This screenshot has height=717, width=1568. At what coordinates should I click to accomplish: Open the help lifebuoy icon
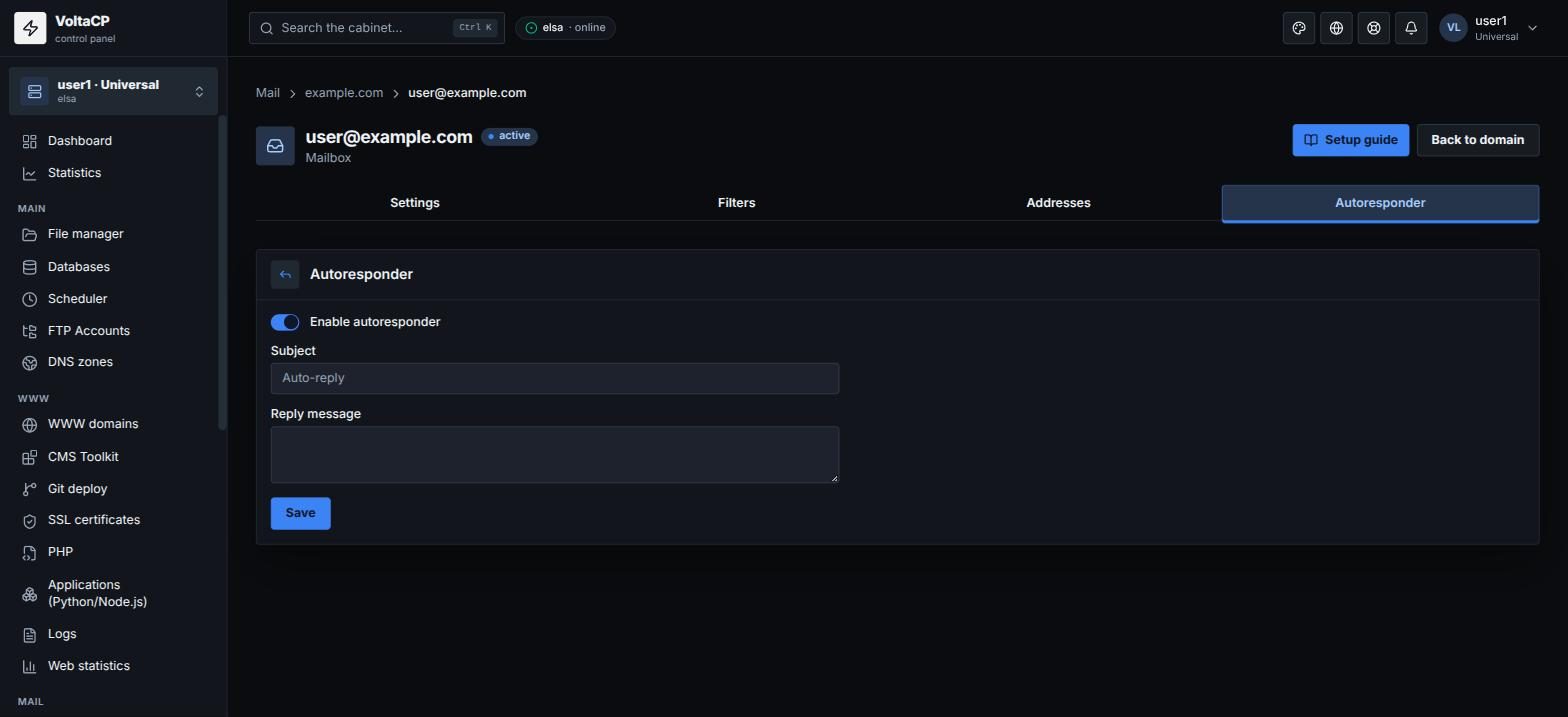[x=1374, y=28]
